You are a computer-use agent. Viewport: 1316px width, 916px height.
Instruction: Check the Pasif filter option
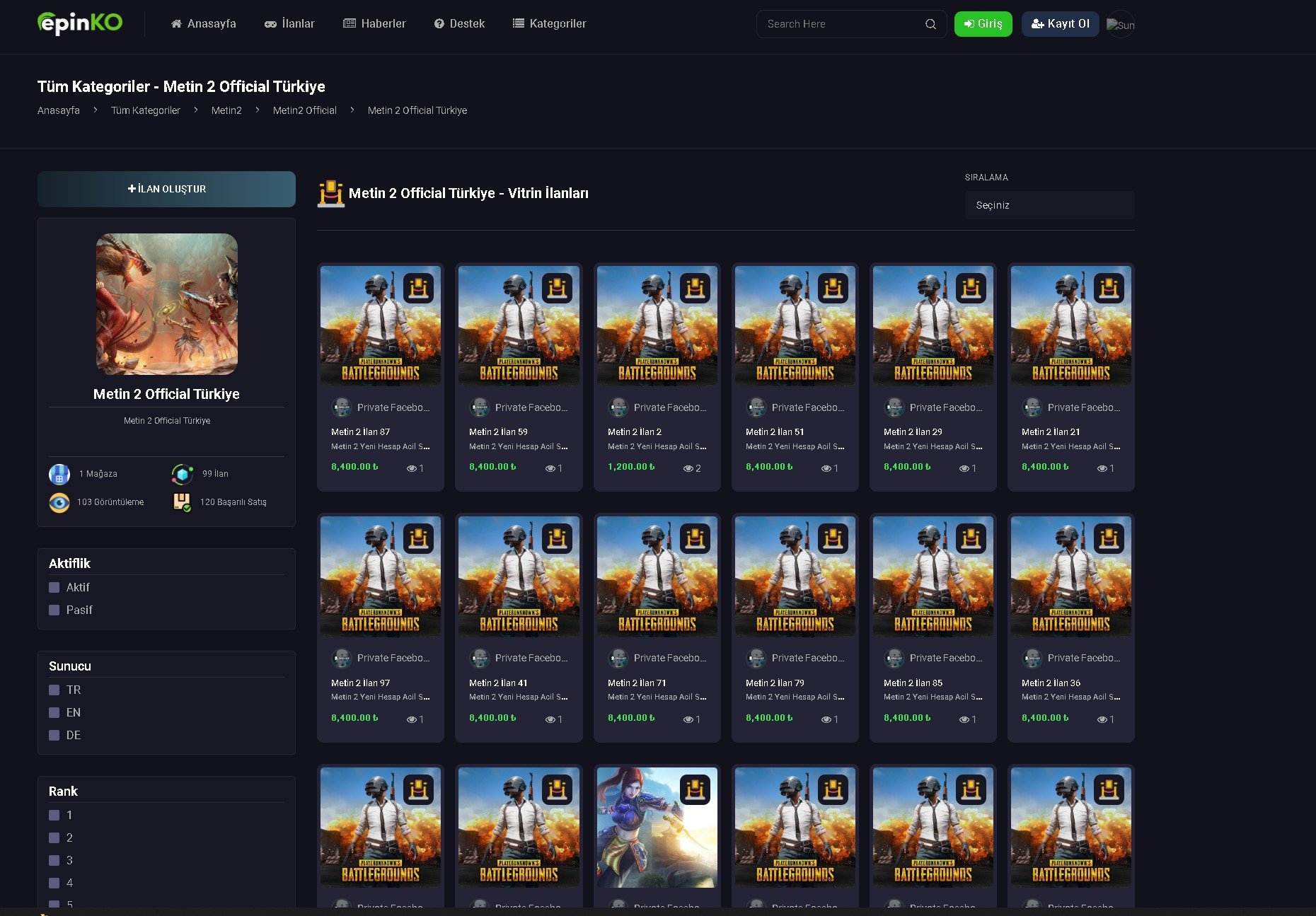(54, 610)
